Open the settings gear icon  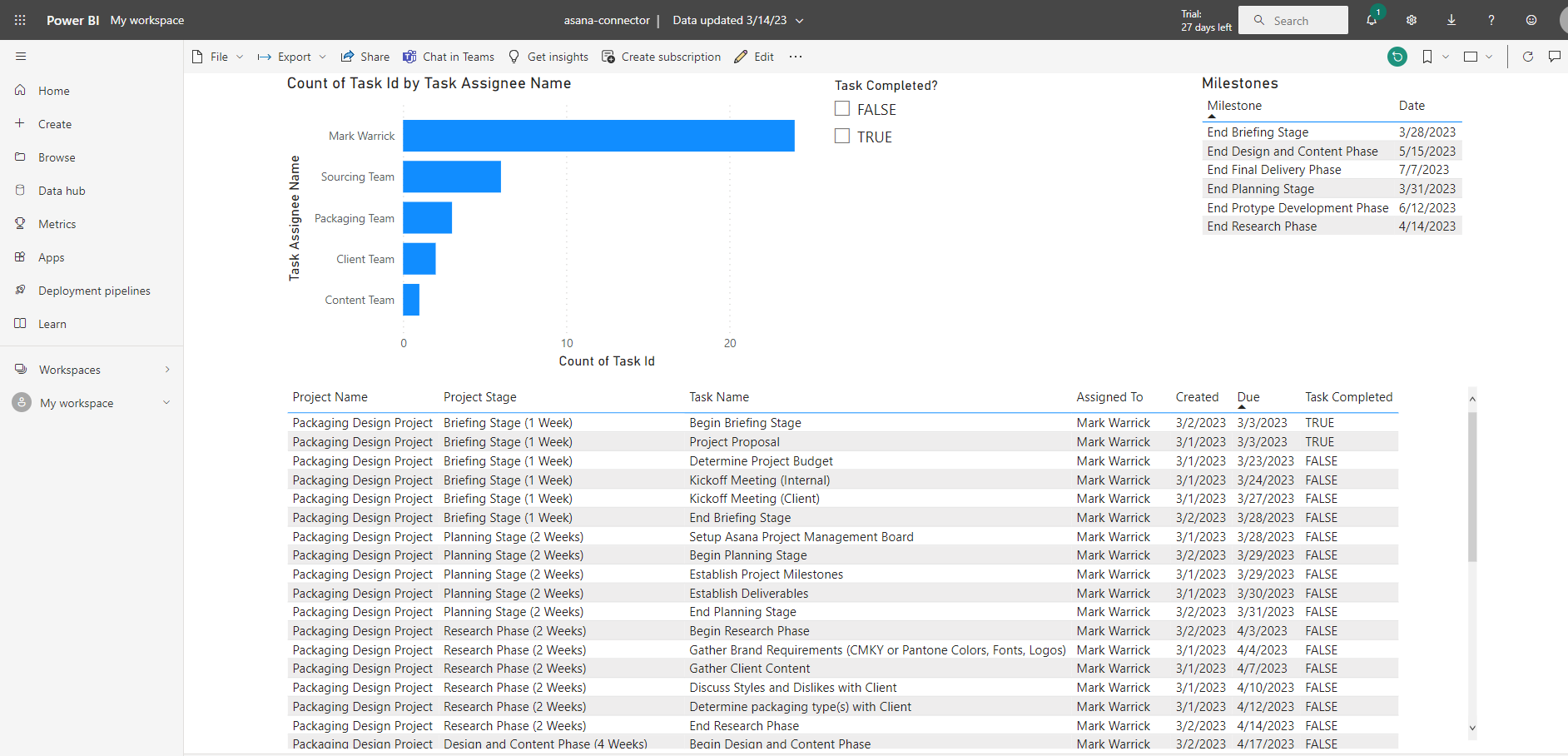click(x=1412, y=21)
